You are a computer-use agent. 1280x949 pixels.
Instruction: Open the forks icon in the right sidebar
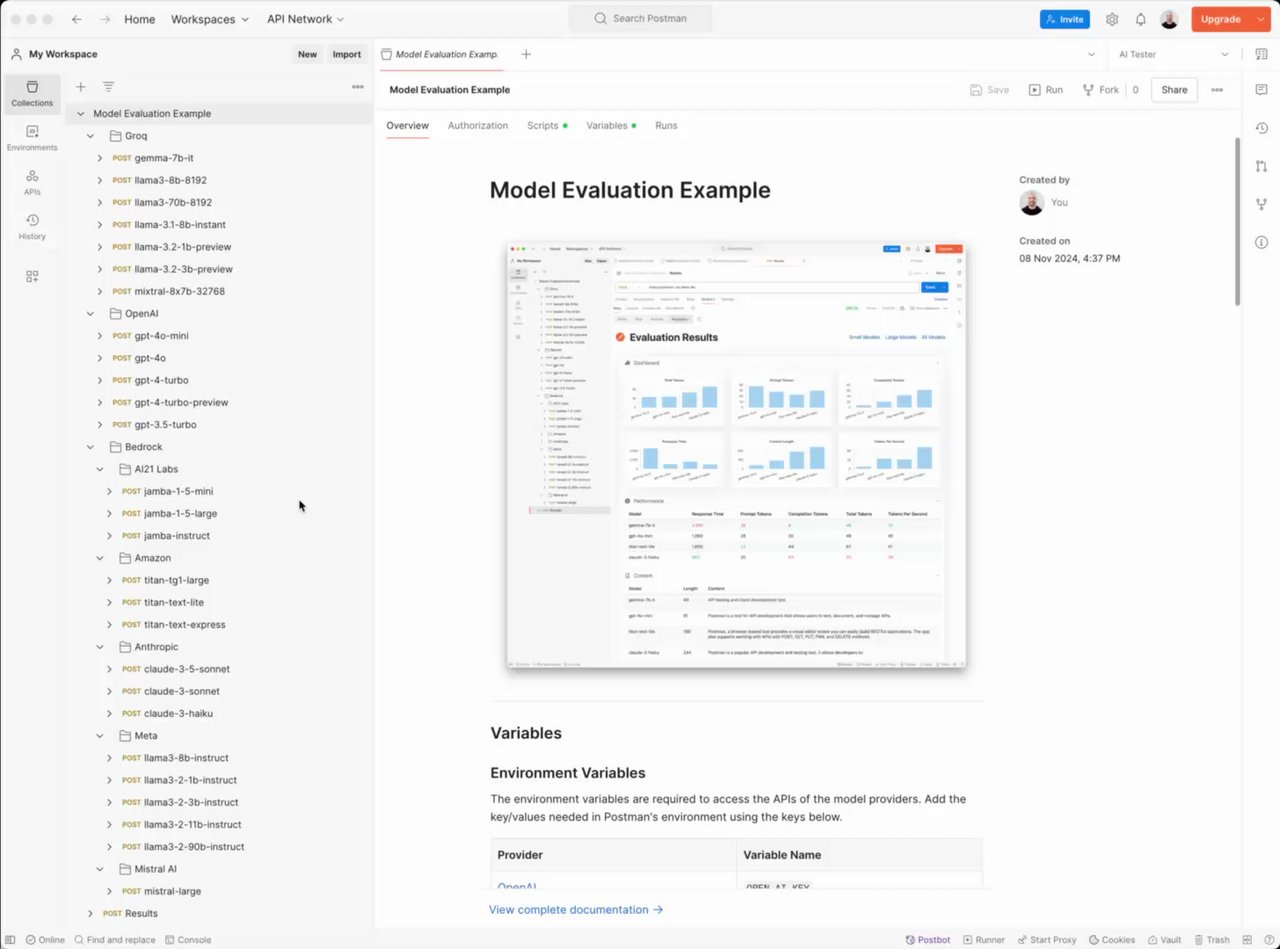pos(1261,204)
